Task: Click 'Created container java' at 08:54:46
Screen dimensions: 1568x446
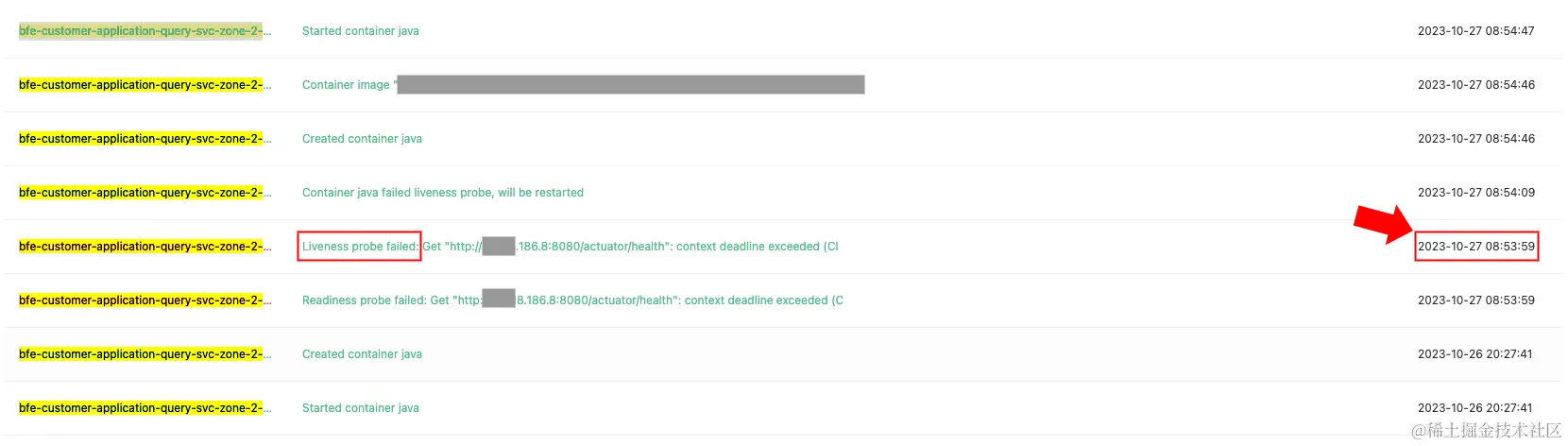Action: [362, 139]
